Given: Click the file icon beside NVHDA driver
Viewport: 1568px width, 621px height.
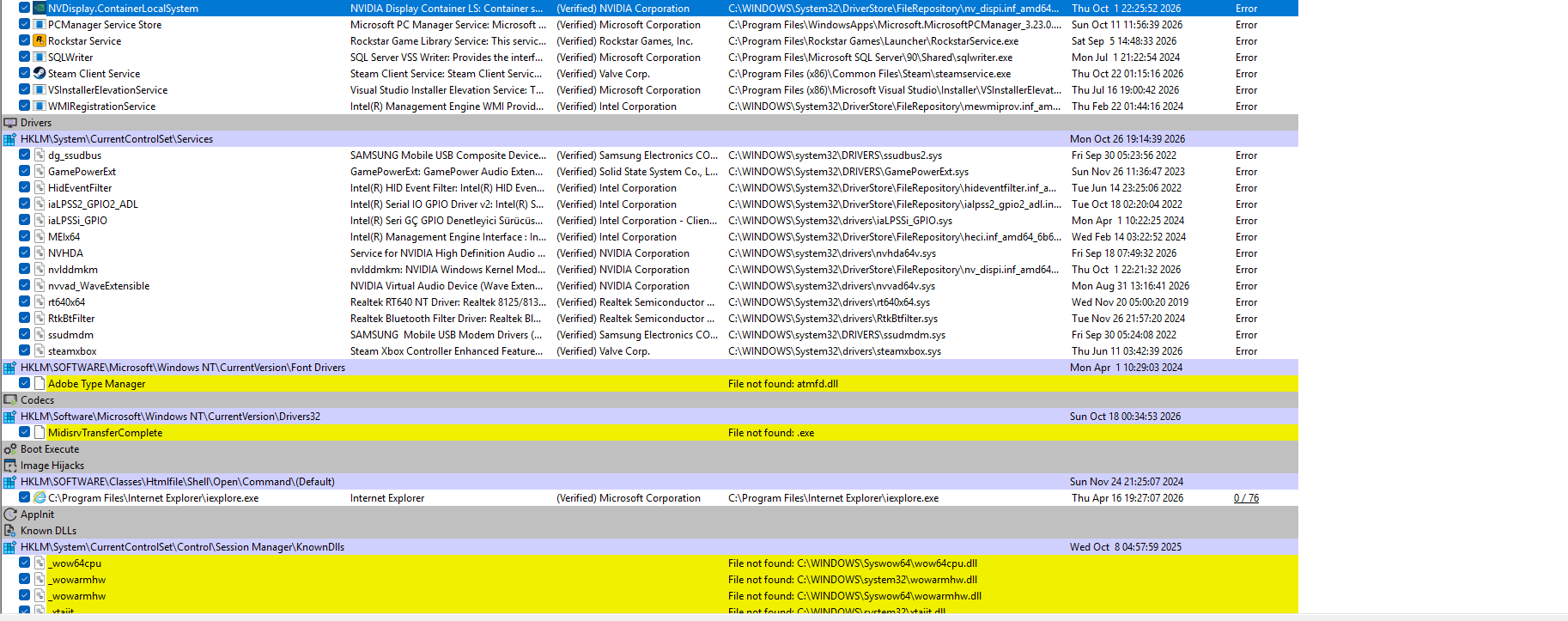Looking at the screenshot, I should pyautogui.click(x=40, y=253).
